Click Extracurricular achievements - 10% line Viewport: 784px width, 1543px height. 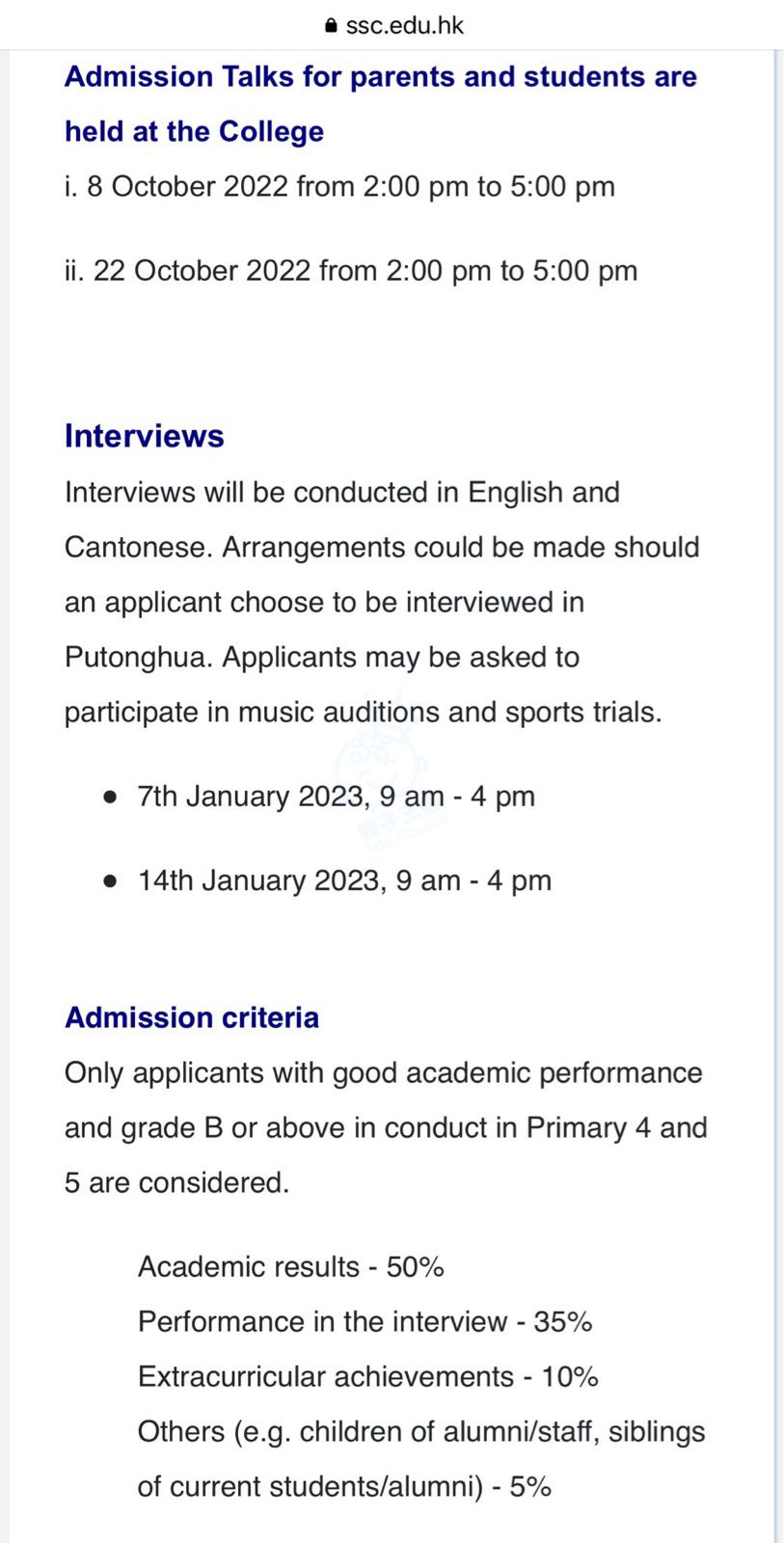[x=367, y=1376]
